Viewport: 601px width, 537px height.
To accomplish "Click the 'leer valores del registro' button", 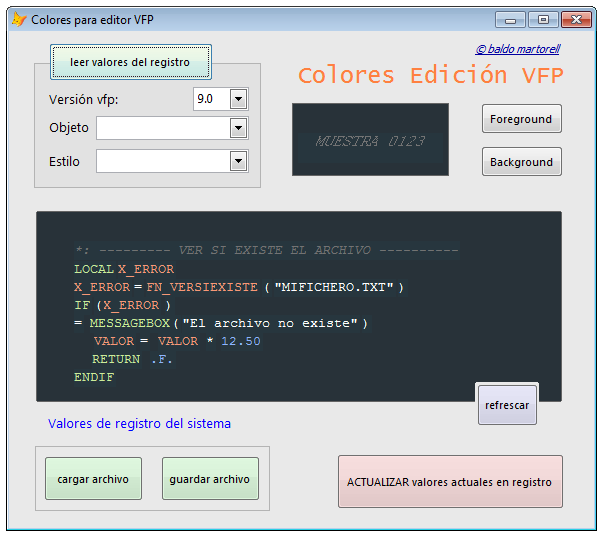I will point(130,62).
